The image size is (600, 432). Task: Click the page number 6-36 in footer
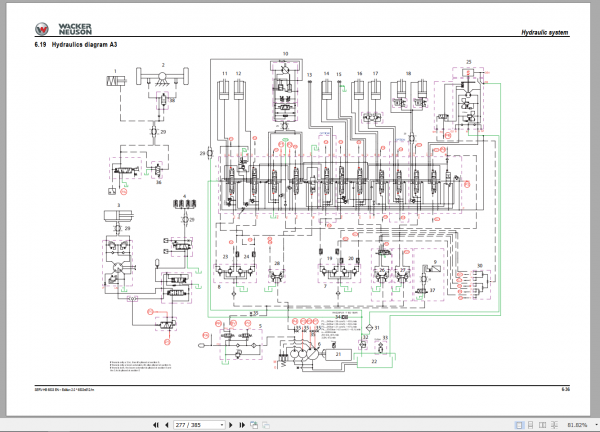point(566,389)
